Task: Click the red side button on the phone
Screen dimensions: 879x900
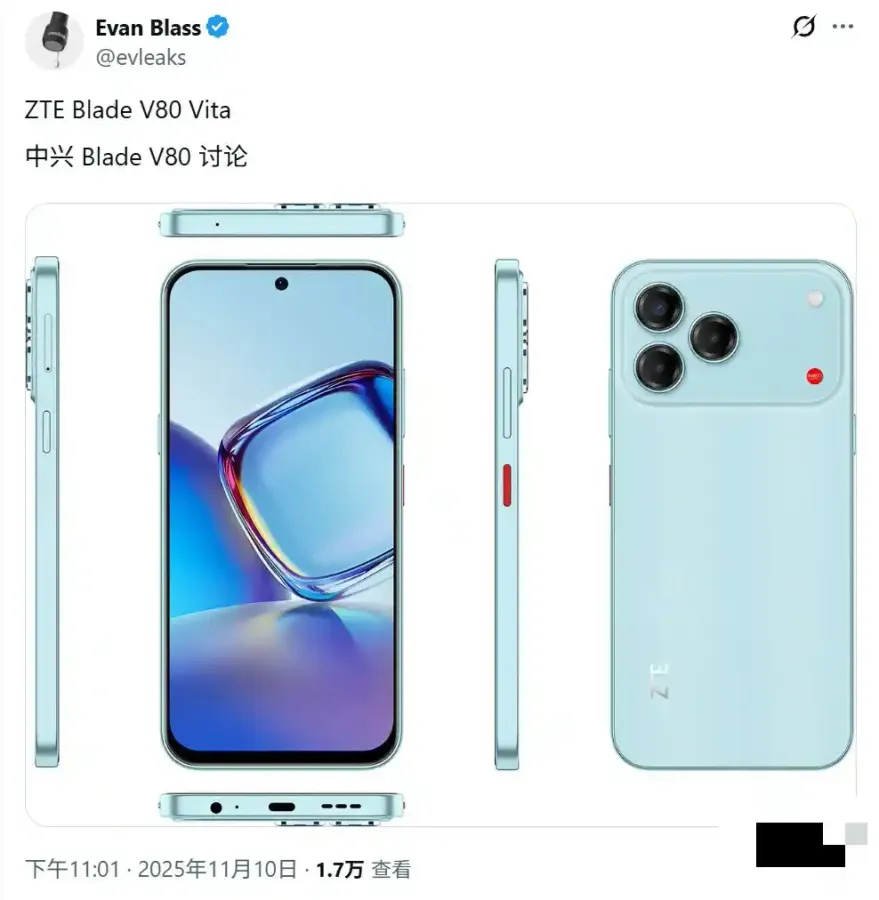Action: [x=507, y=486]
